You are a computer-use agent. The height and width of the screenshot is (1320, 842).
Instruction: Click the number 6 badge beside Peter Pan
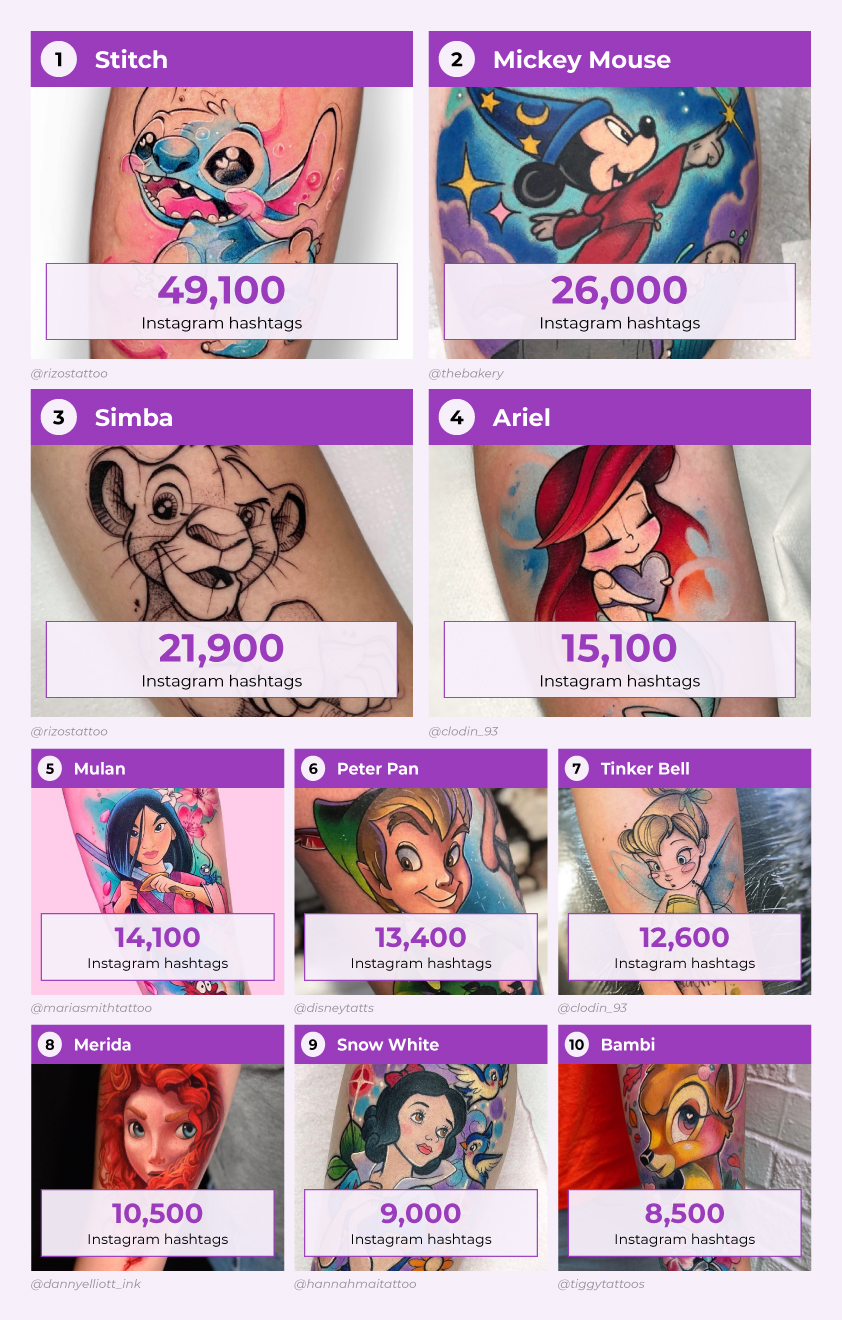coord(313,769)
